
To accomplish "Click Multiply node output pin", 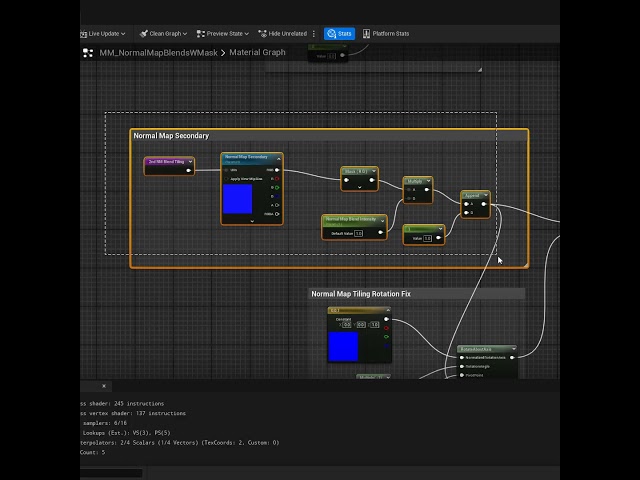I will [x=427, y=190].
